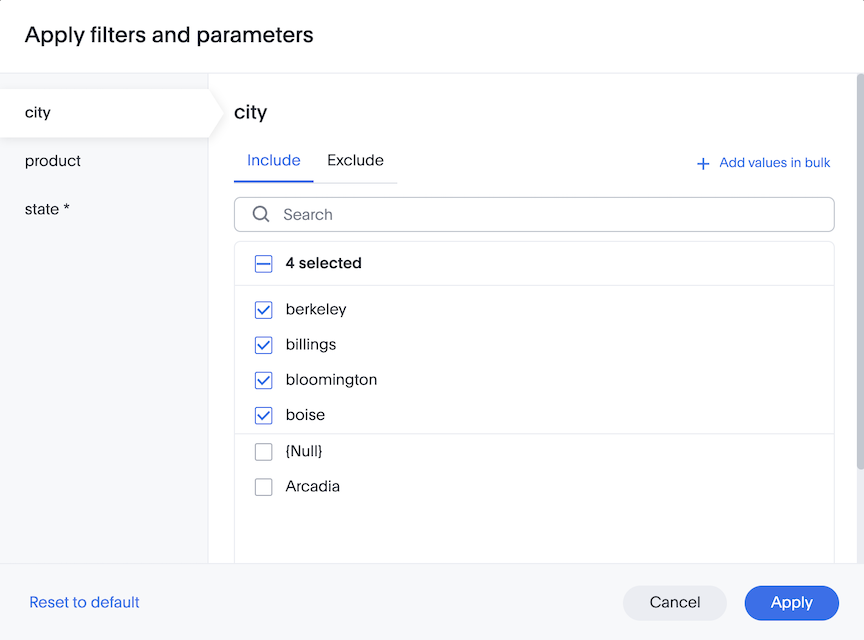This screenshot has height=640, width=864.
Task: Click the search magnifier icon
Action: point(260,214)
